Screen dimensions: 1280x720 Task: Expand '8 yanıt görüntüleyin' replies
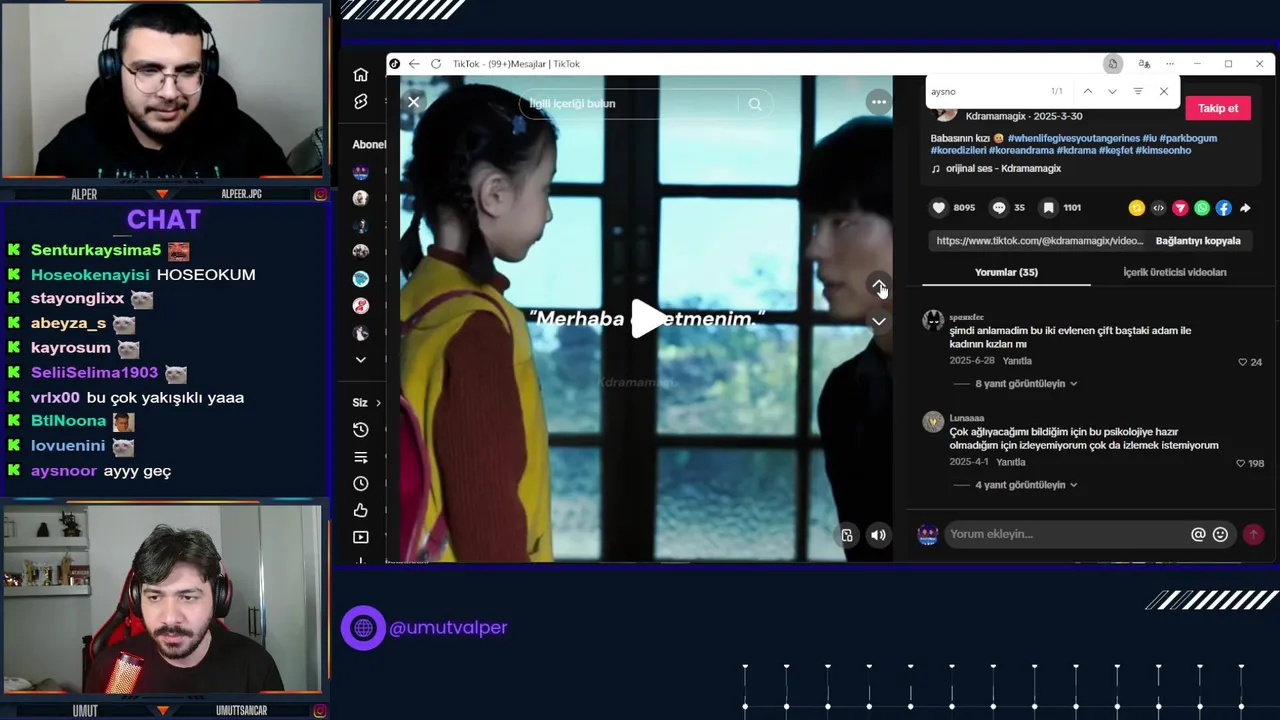tap(1027, 384)
